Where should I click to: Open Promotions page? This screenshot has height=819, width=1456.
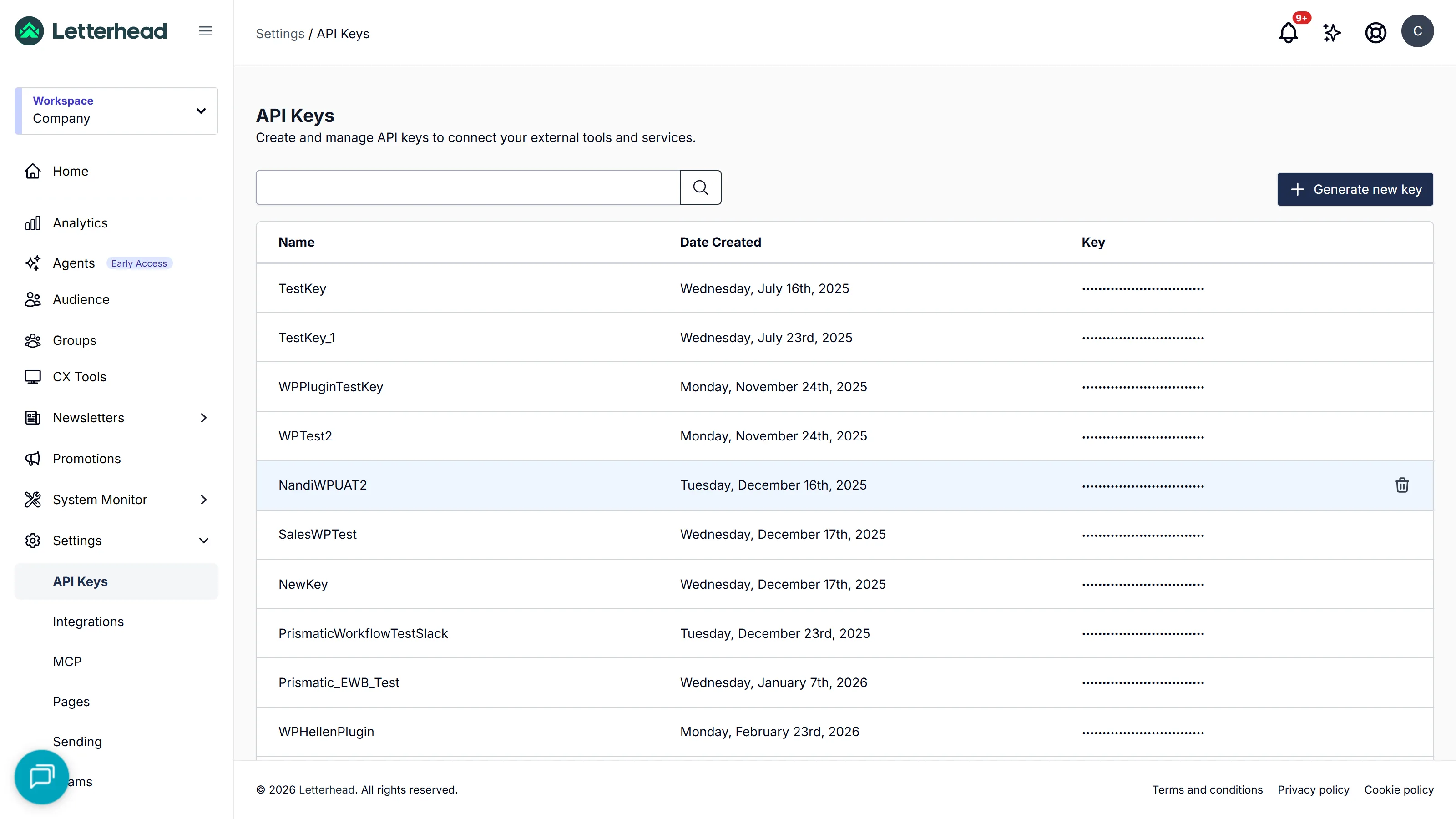pos(87,459)
